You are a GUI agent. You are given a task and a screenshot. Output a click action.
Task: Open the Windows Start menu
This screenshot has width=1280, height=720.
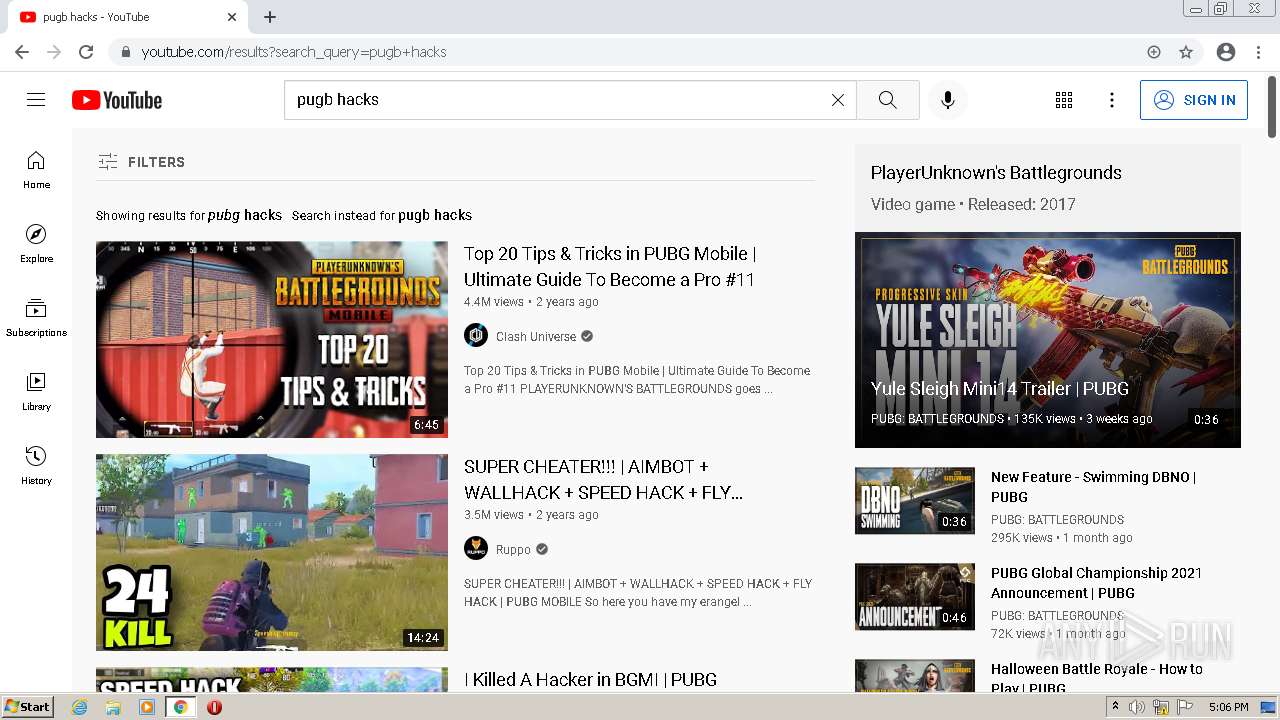pos(27,707)
